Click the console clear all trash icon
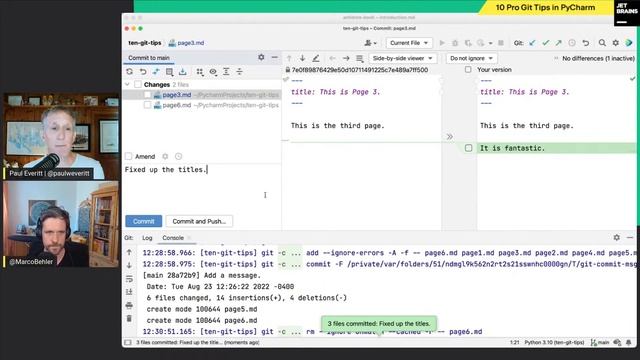 point(129,318)
